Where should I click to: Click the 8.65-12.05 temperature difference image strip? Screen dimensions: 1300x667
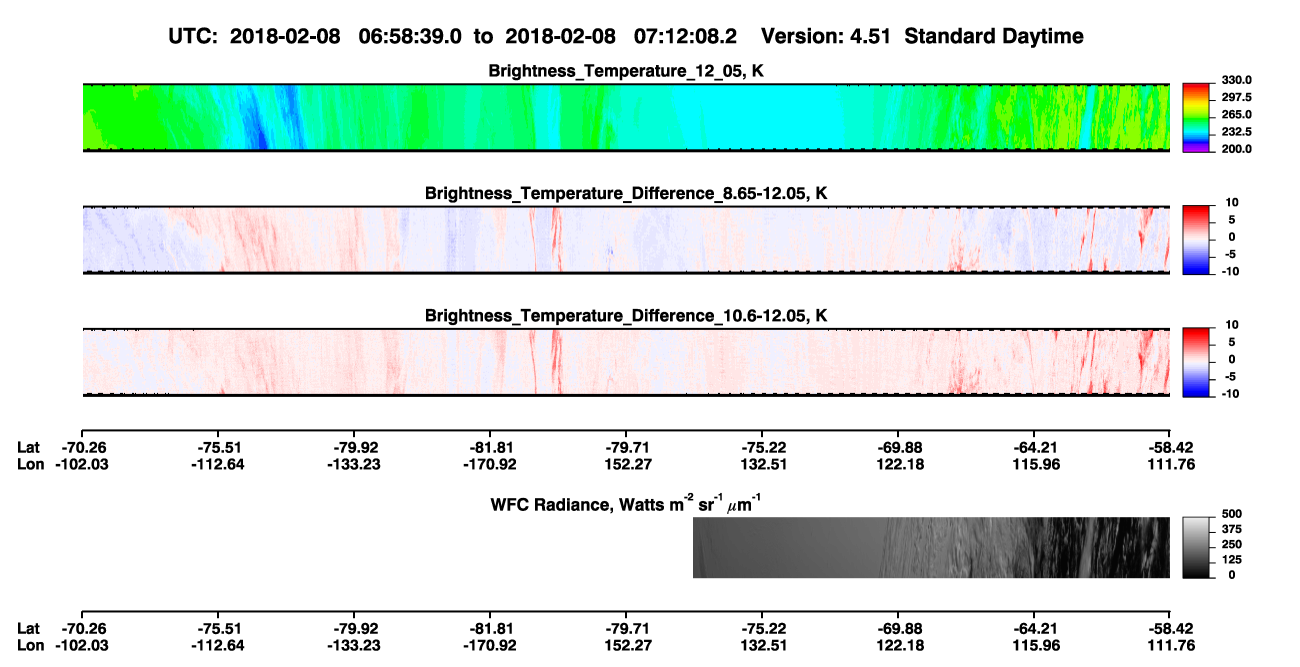click(626, 239)
